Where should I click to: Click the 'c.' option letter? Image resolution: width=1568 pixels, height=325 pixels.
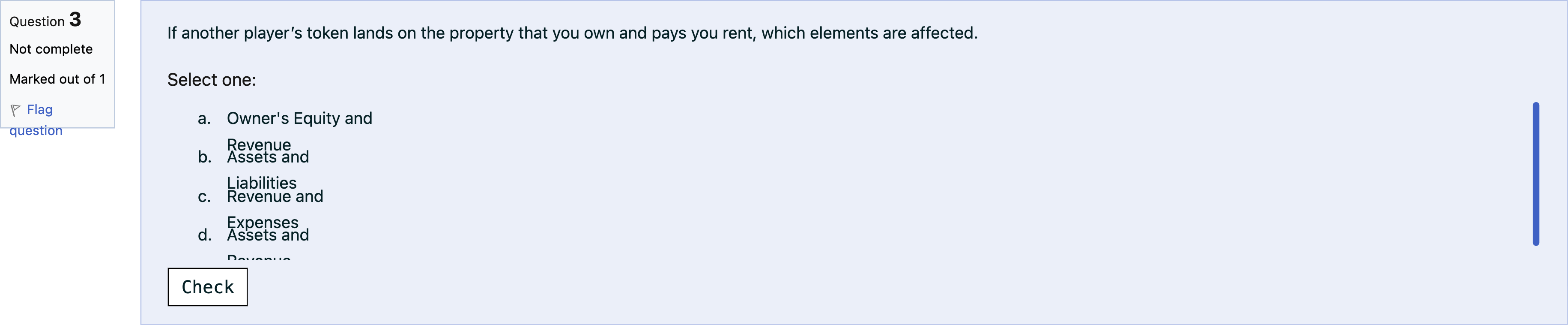coord(205,197)
